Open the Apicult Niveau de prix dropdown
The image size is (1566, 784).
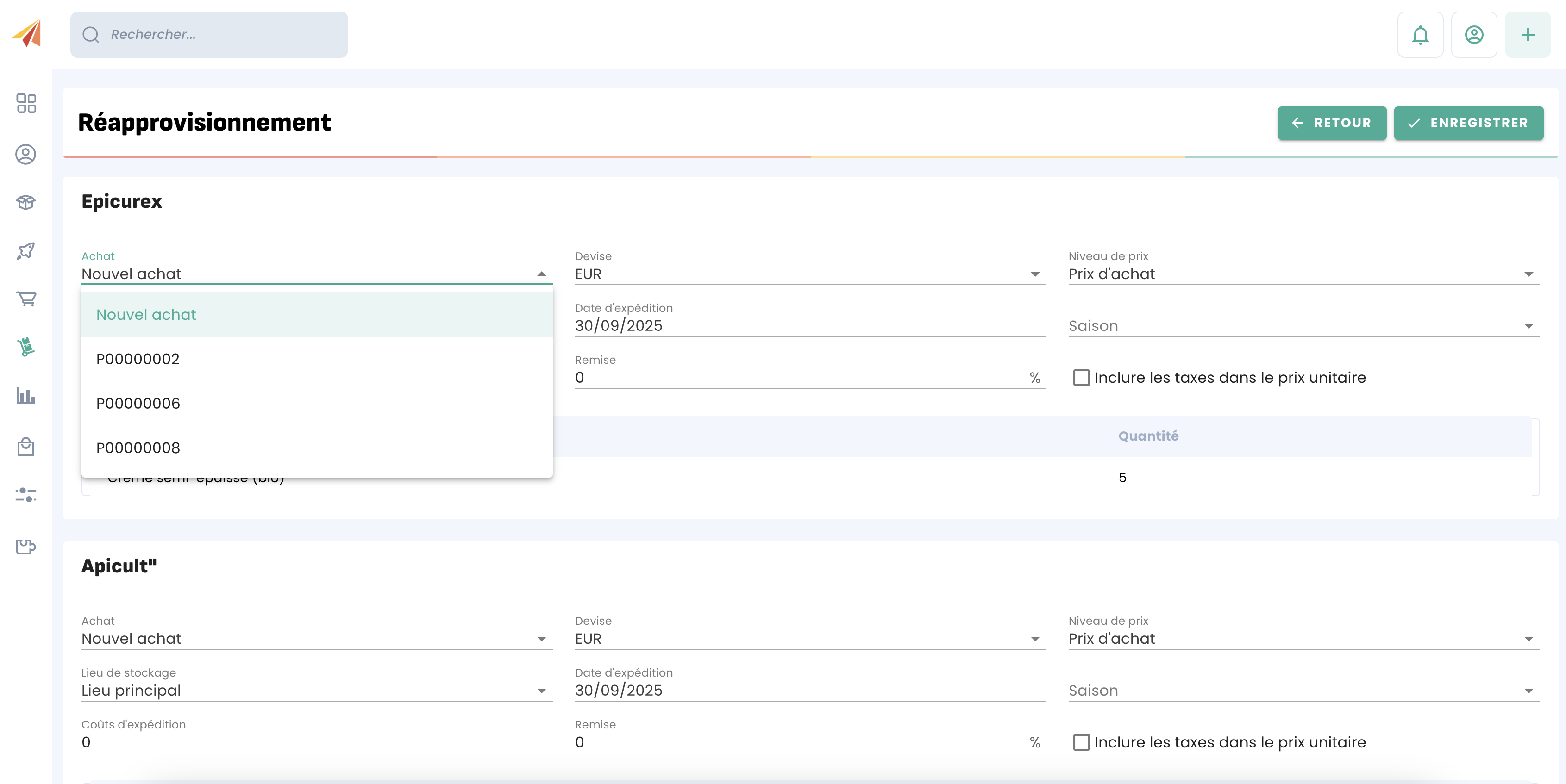tap(1303, 639)
